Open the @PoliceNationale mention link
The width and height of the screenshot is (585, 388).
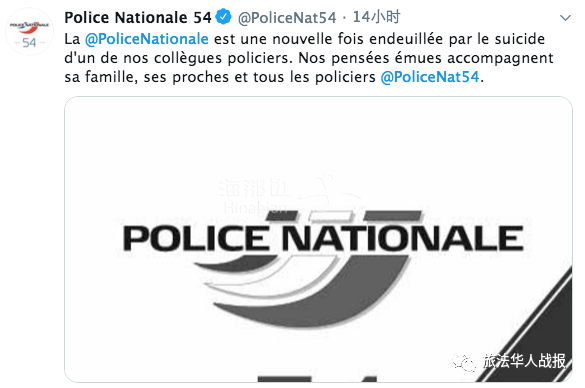[x=147, y=39]
